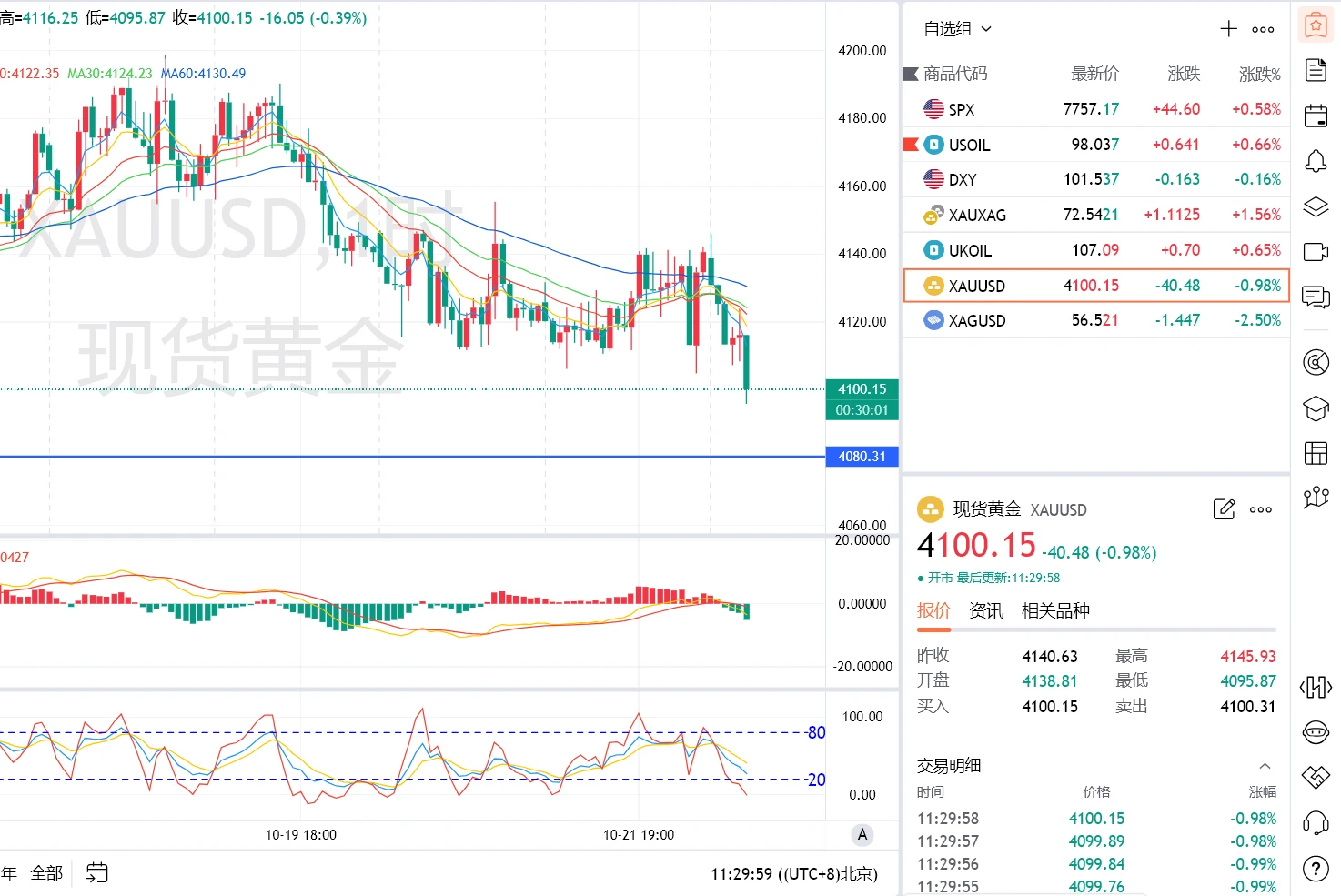Open more options for 现货黄金 detail panel

pos(1261,509)
